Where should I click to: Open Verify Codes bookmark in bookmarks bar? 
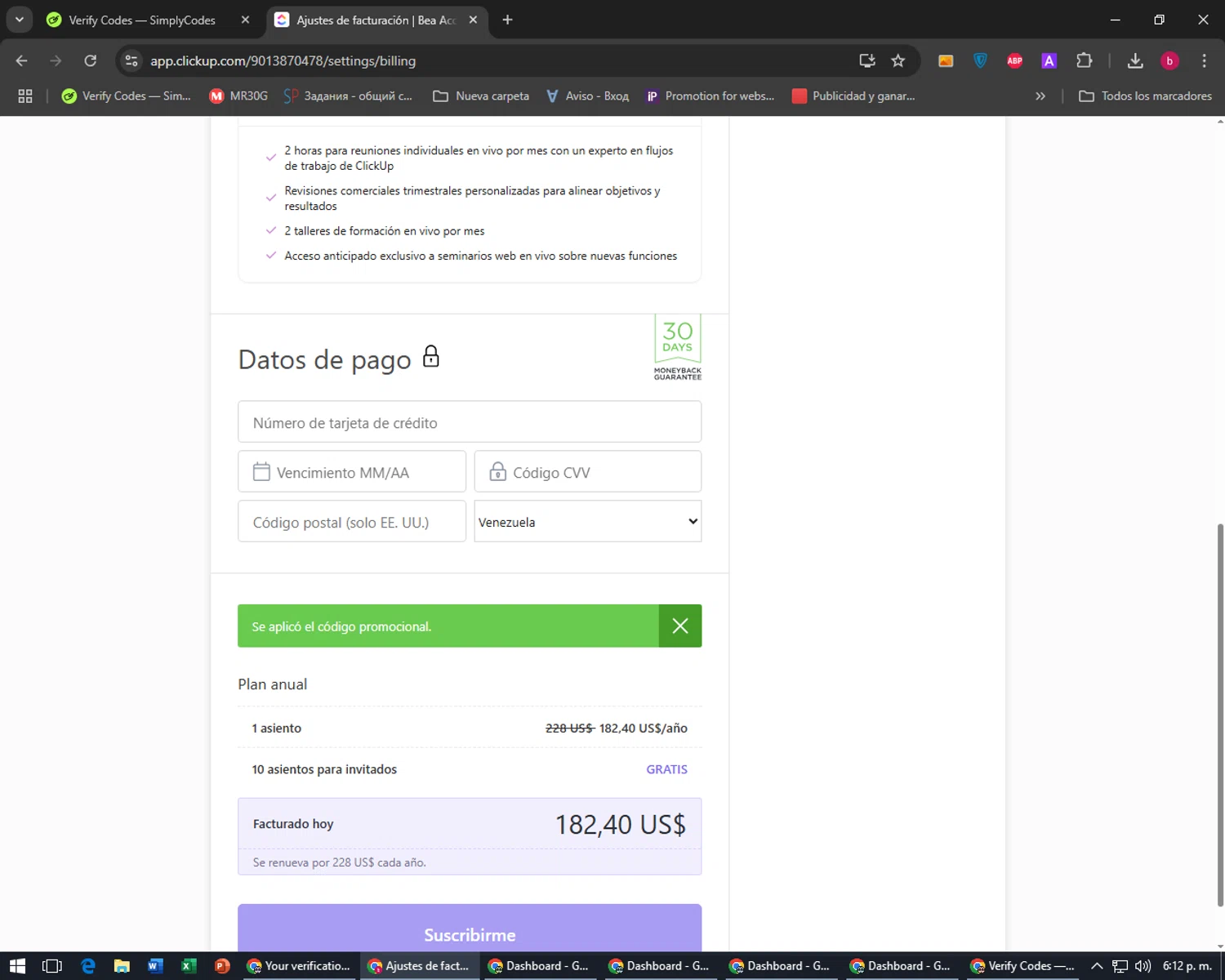127,96
